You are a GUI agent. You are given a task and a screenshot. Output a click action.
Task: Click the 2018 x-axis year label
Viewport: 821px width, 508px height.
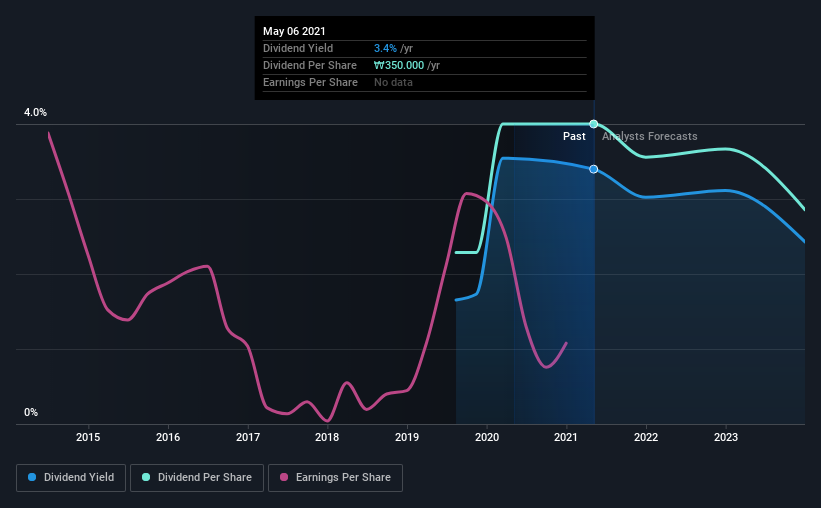pyautogui.click(x=327, y=437)
